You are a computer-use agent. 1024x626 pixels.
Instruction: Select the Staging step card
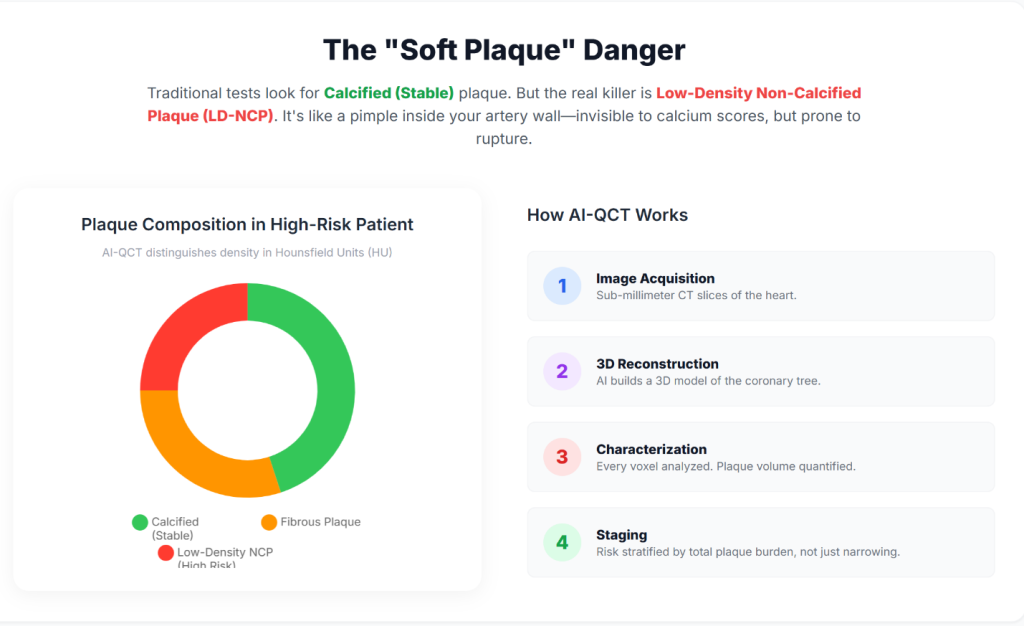[760, 543]
